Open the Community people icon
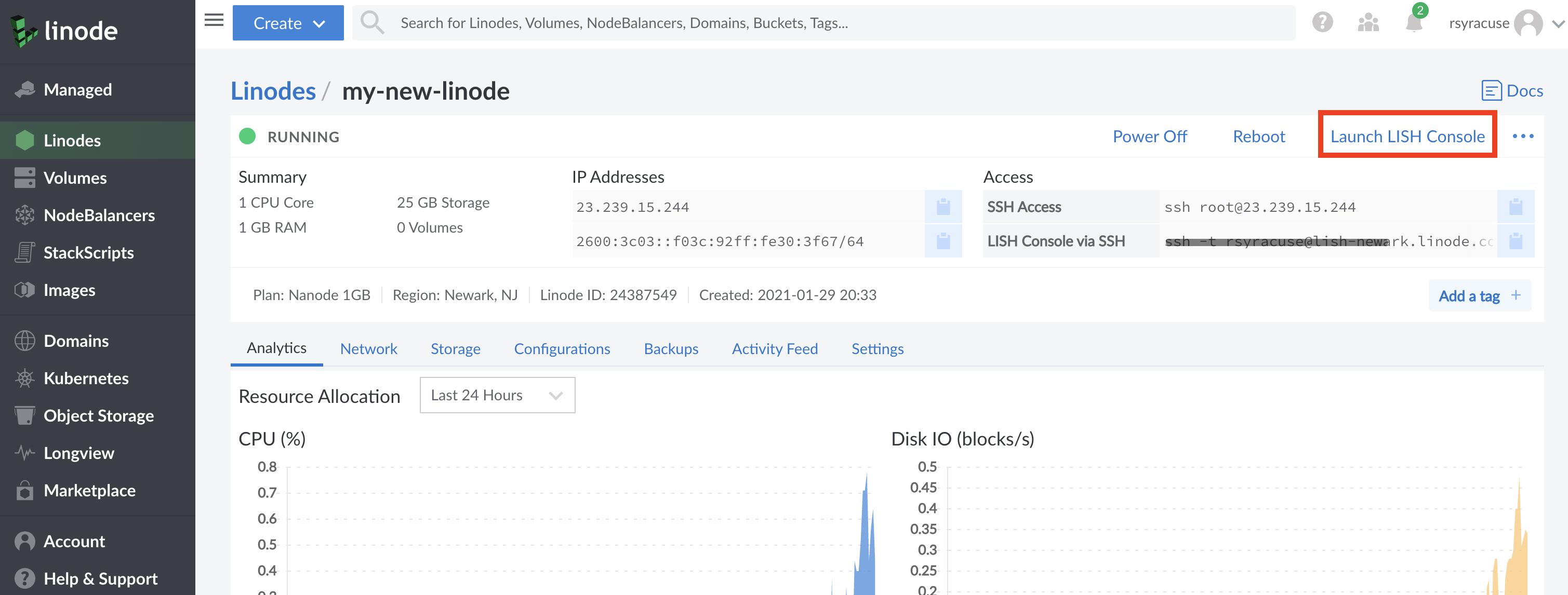The image size is (1568, 595). 1368,23
